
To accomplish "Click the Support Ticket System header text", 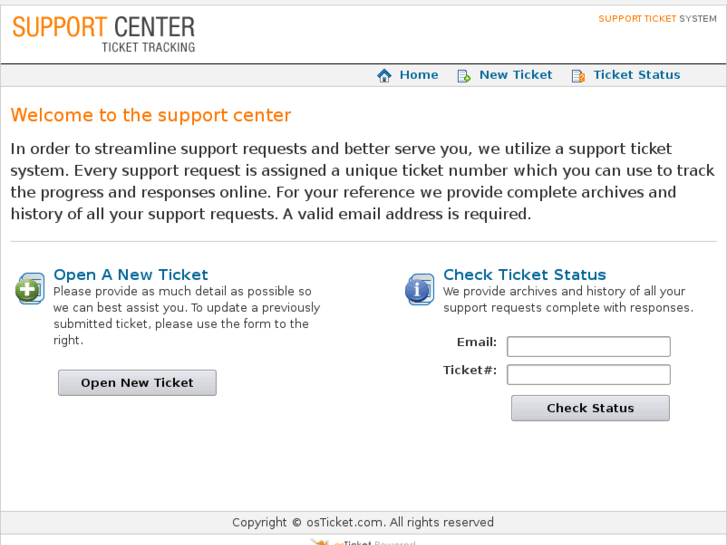I will point(657,19).
